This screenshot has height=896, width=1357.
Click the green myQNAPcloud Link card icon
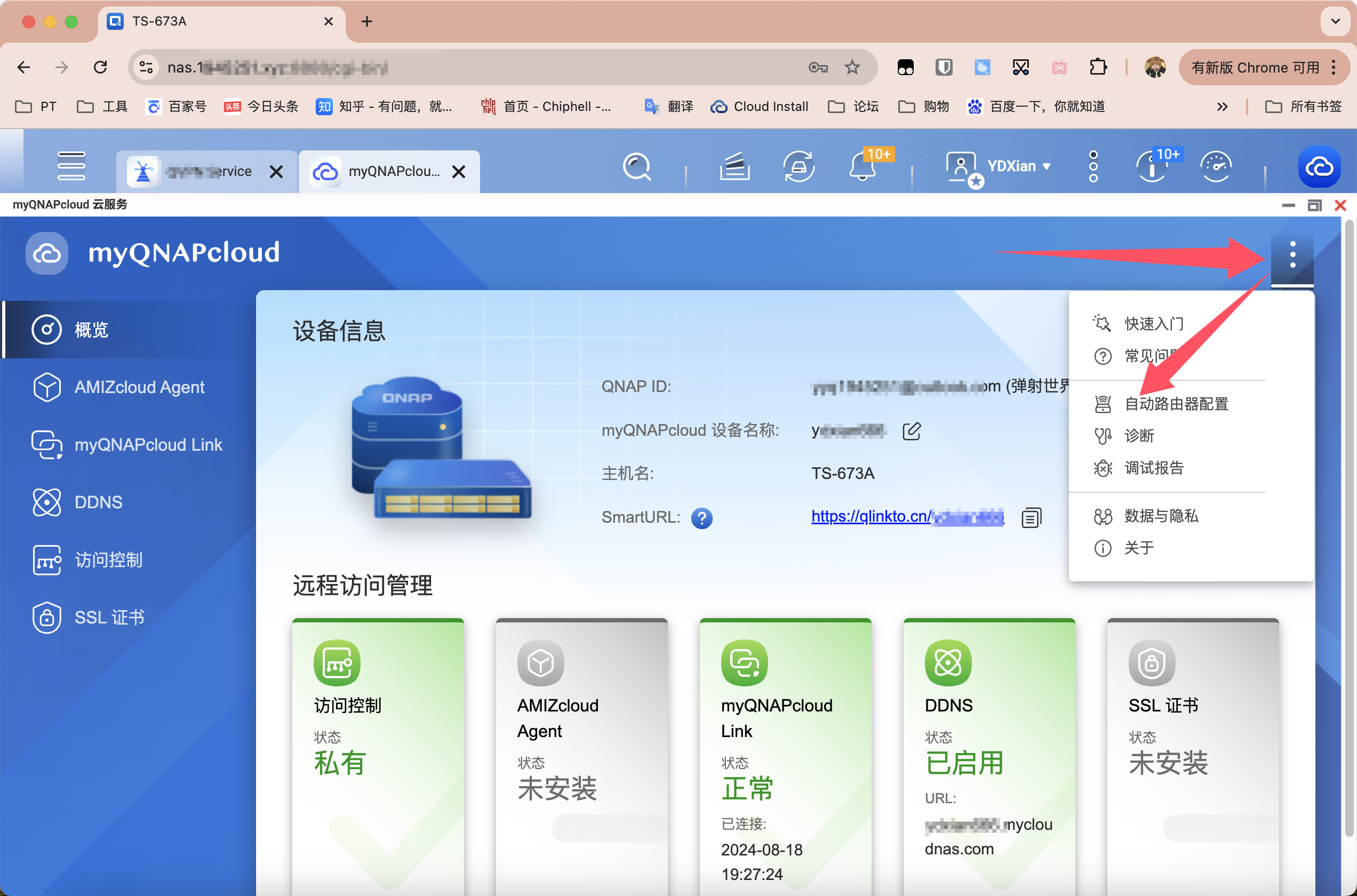745,662
